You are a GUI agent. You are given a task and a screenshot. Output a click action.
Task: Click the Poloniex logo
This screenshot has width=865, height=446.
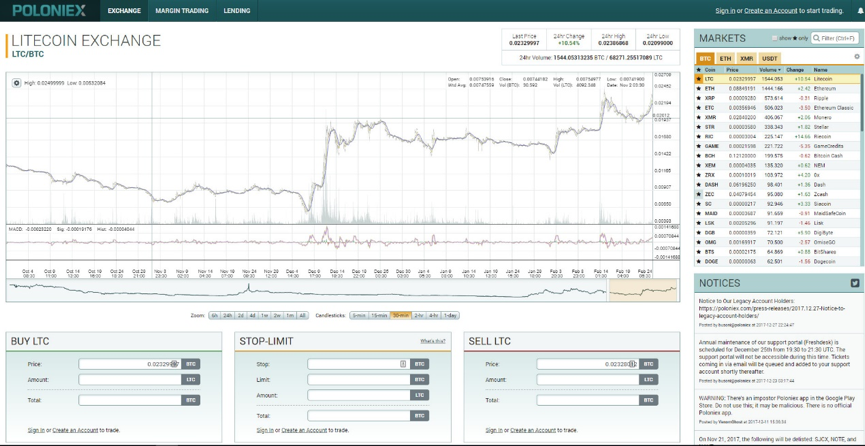point(49,10)
